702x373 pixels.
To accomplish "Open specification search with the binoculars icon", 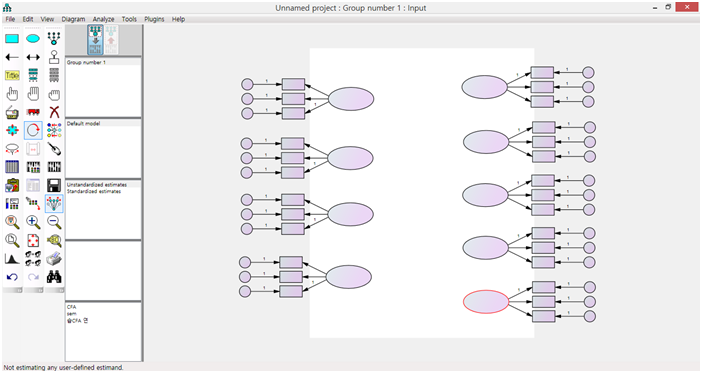I will [54, 277].
